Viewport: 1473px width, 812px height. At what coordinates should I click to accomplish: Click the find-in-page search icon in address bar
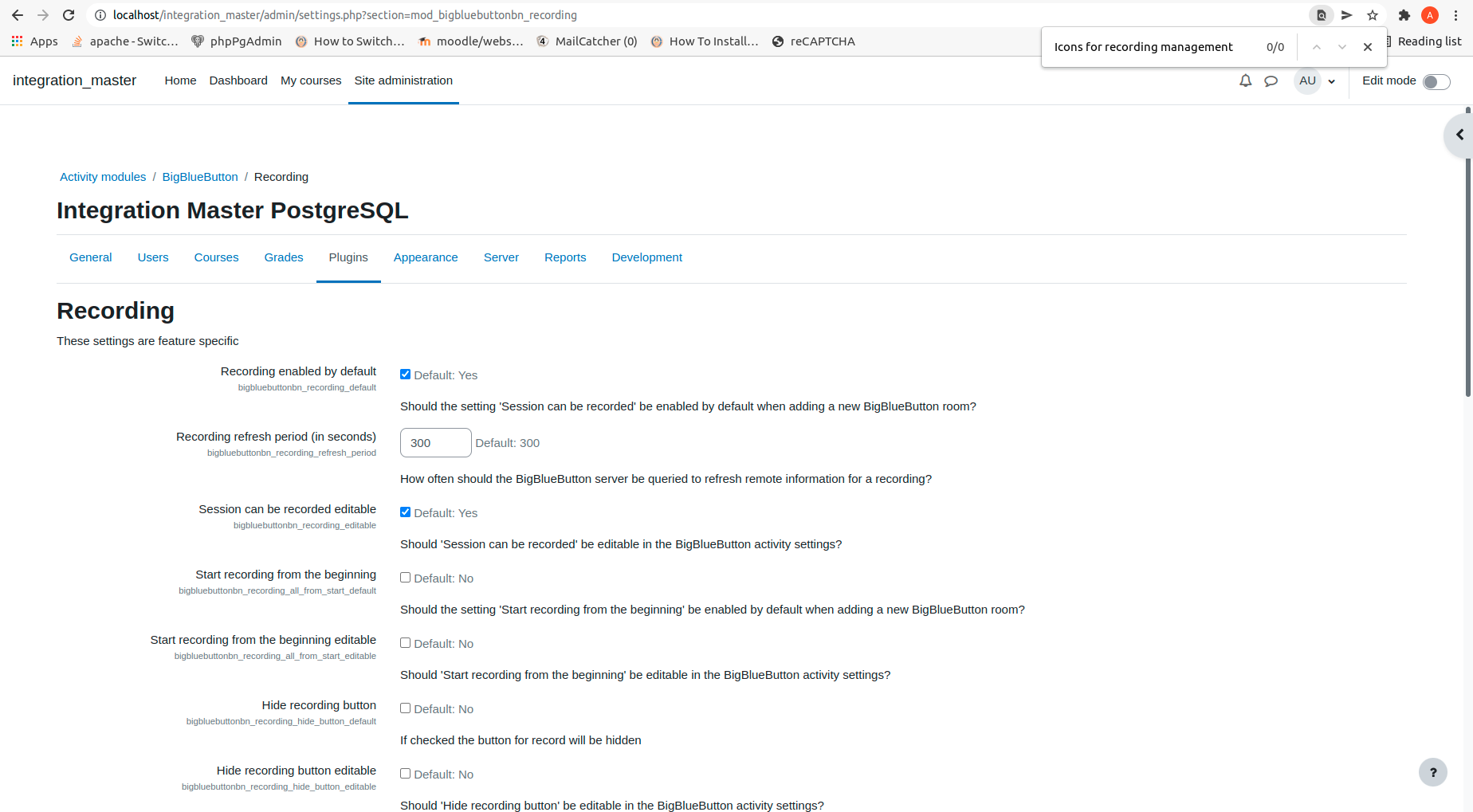1322,15
